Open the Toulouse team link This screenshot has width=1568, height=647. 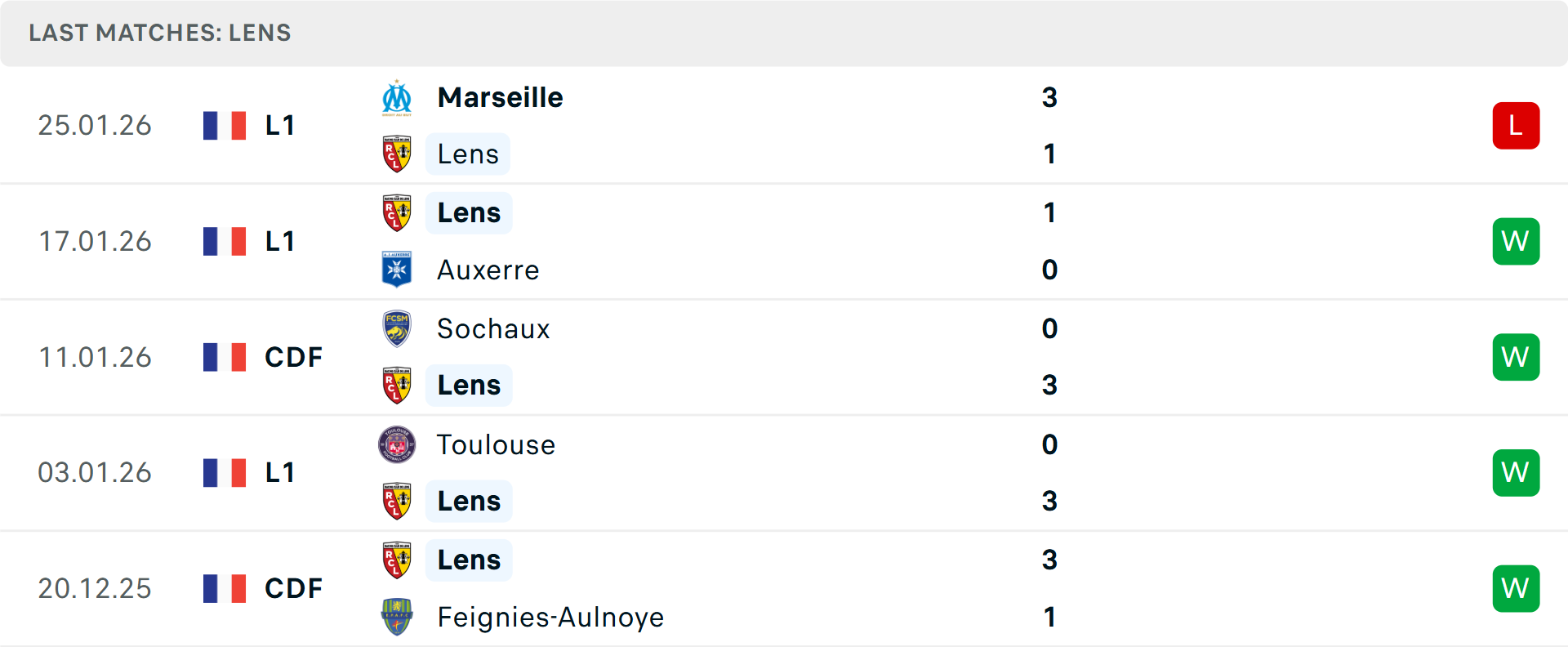pos(496,444)
